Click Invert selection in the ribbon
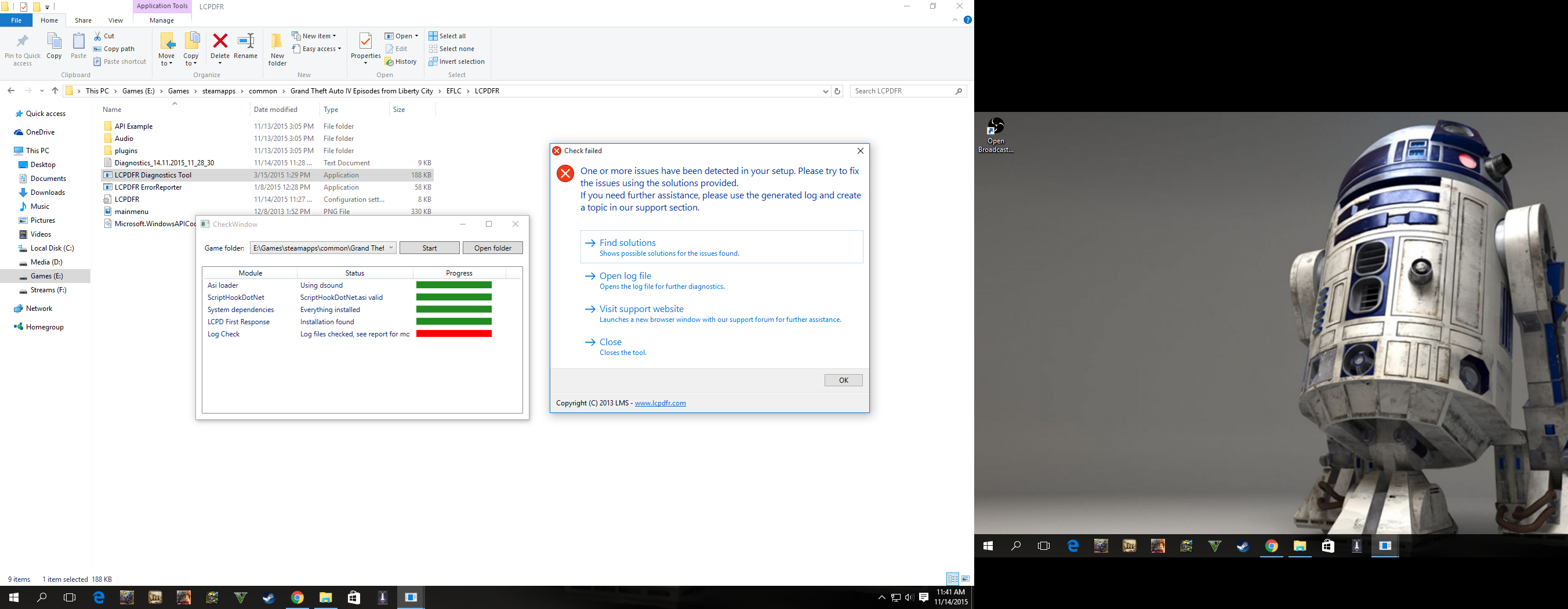This screenshot has width=1568, height=609. tap(456, 61)
